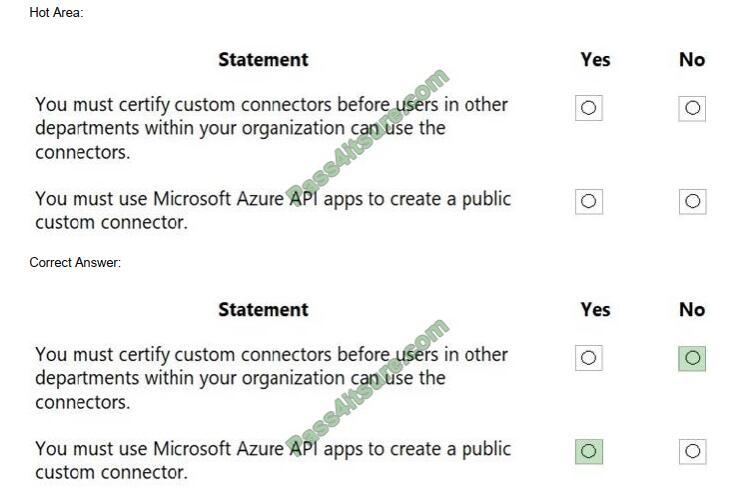Viewport: 747px width, 501px height.
Task: Click unhighlighted No radio for Azure API in Correct Answer
Action: (692, 451)
